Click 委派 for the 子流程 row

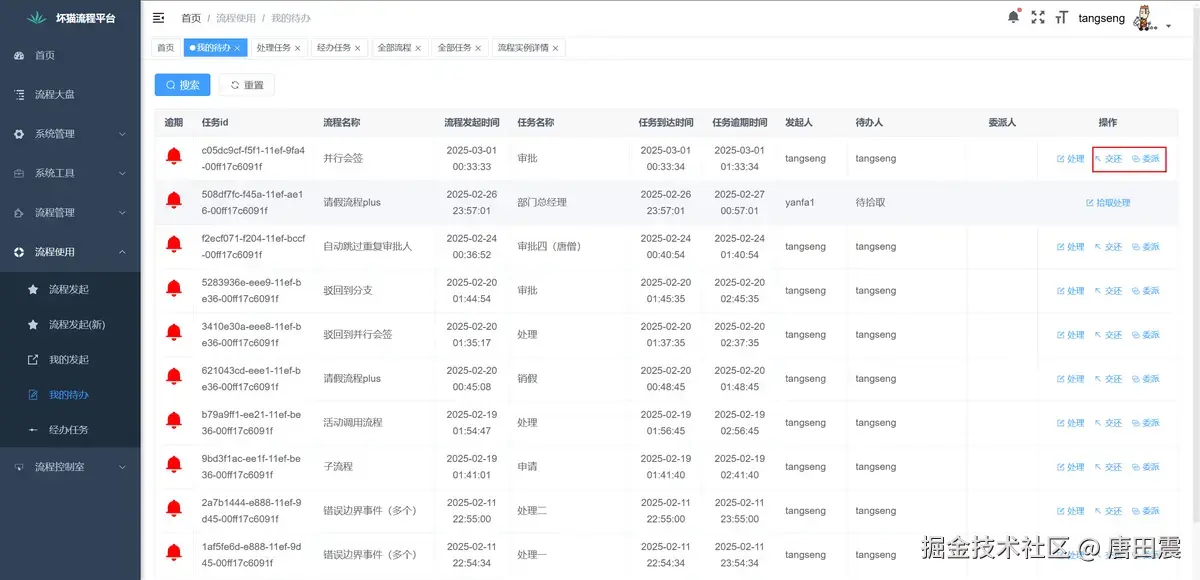point(1146,467)
